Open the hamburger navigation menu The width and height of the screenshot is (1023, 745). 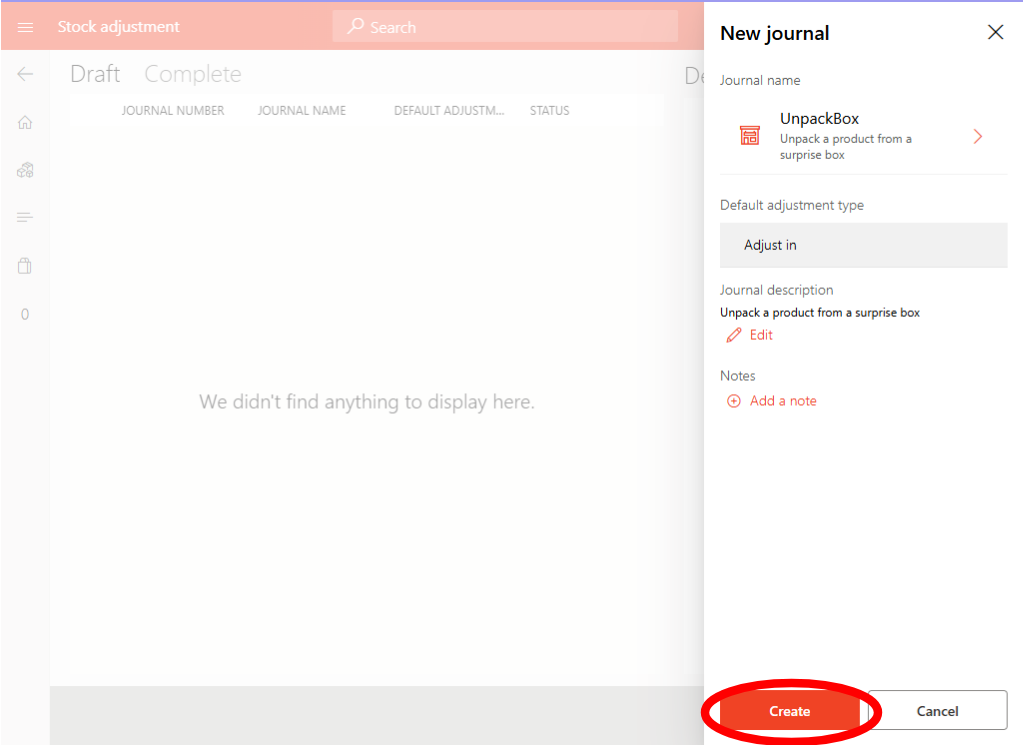[x=26, y=27]
